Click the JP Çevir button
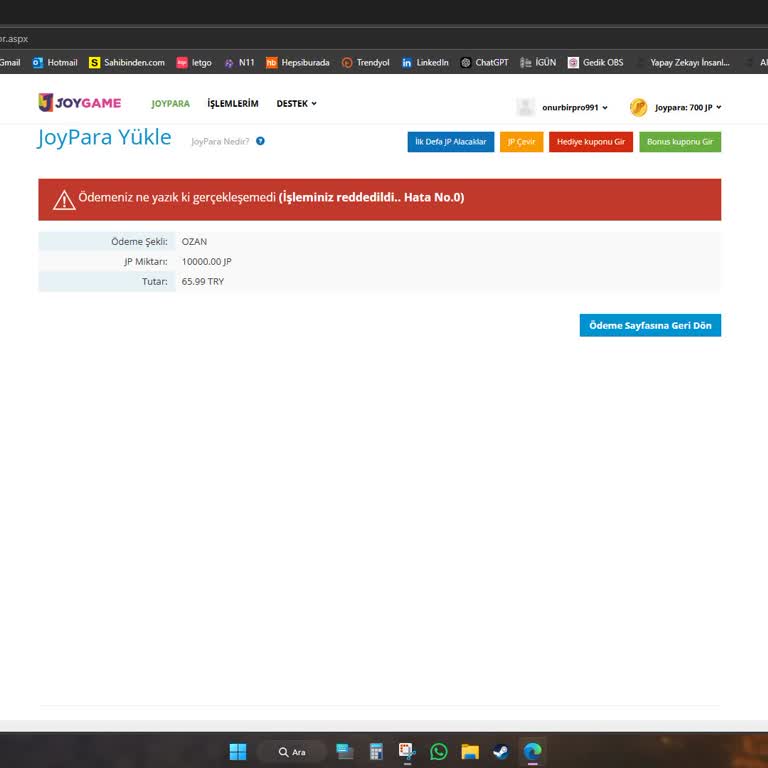 click(521, 142)
